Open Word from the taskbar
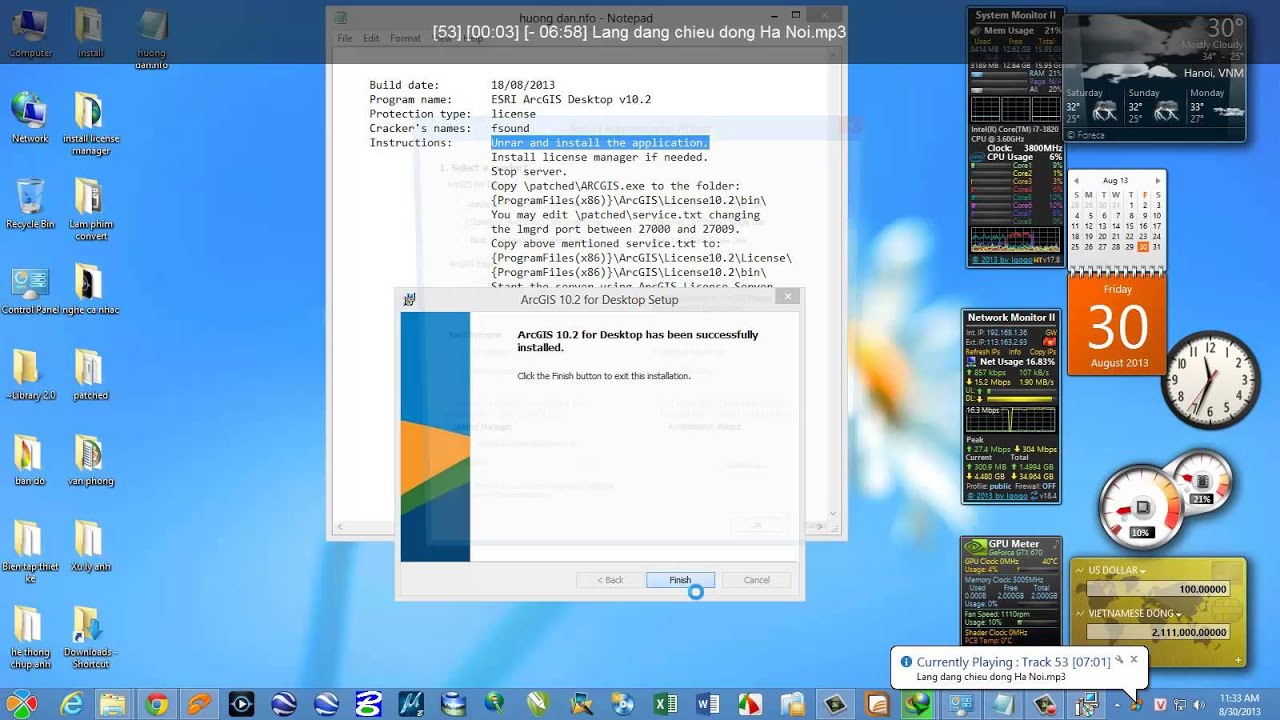The width and height of the screenshot is (1280, 720). [x=708, y=704]
